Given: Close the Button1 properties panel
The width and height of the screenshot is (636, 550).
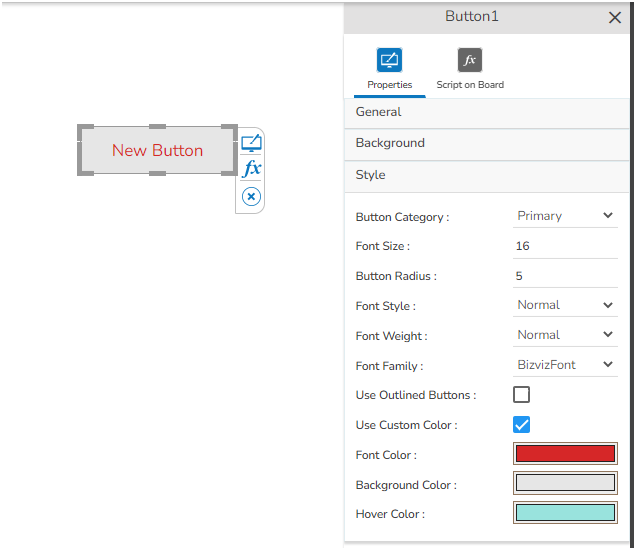Looking at the screenshot, I should pos(615,17).
